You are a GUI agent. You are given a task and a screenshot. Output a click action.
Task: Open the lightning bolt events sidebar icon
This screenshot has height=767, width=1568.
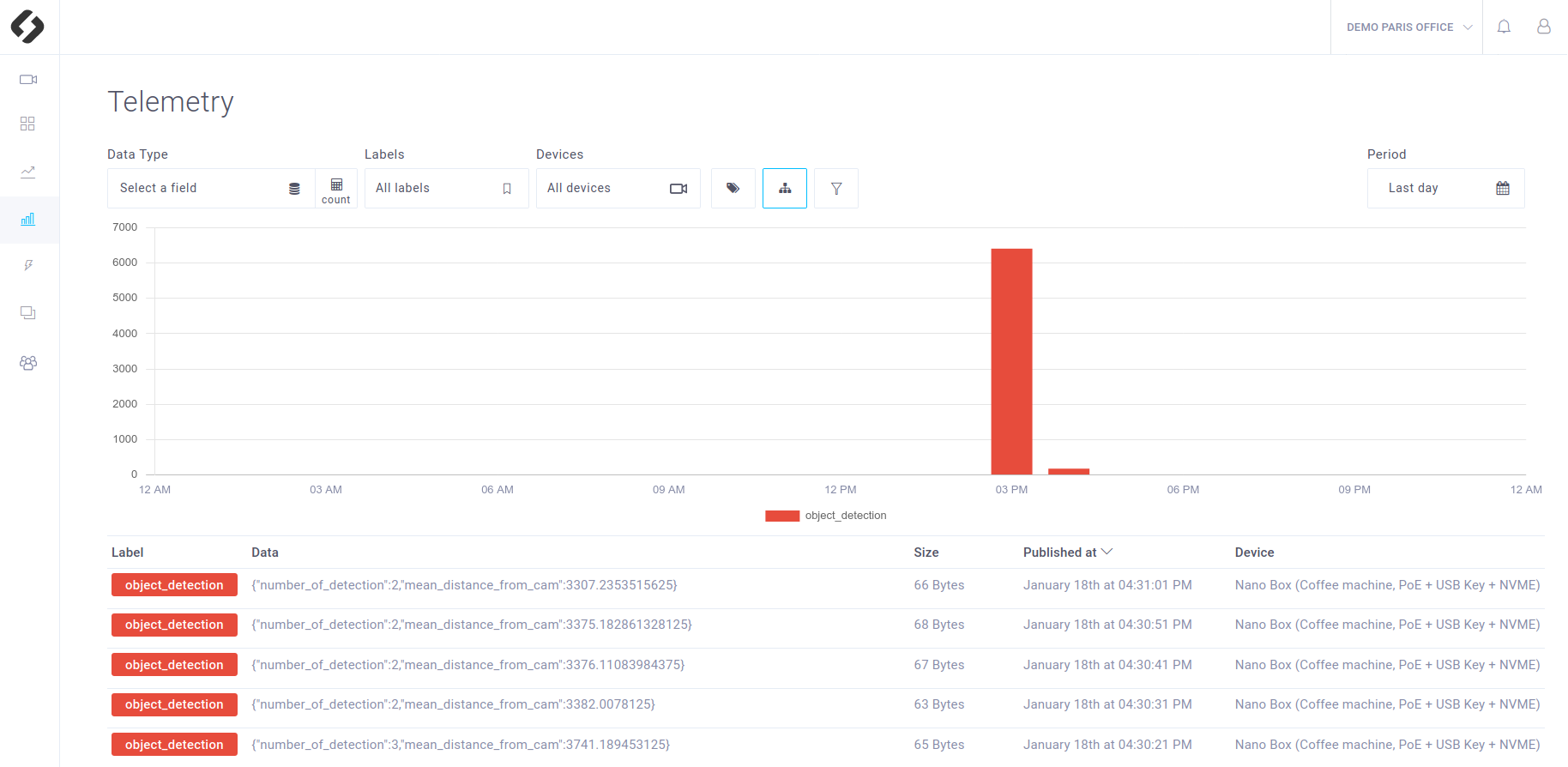(28, 266)
